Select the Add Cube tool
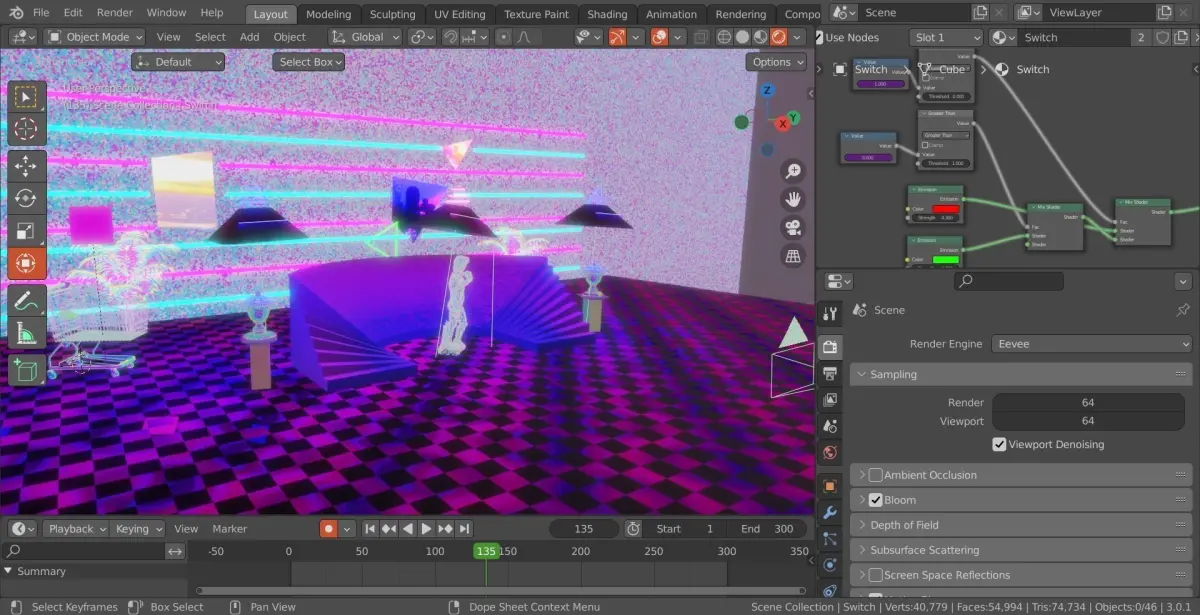The width and height of the screenshot is (1200, 615). coord(26,371)
